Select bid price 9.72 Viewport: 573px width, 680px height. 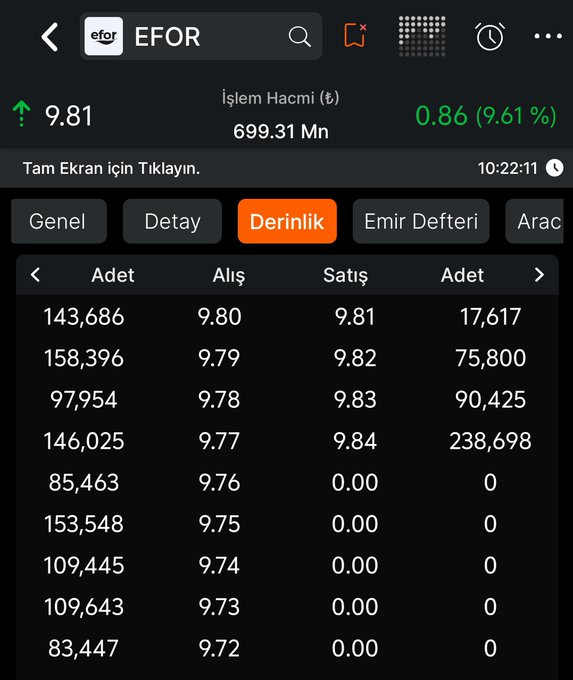[x=219, y=648]
